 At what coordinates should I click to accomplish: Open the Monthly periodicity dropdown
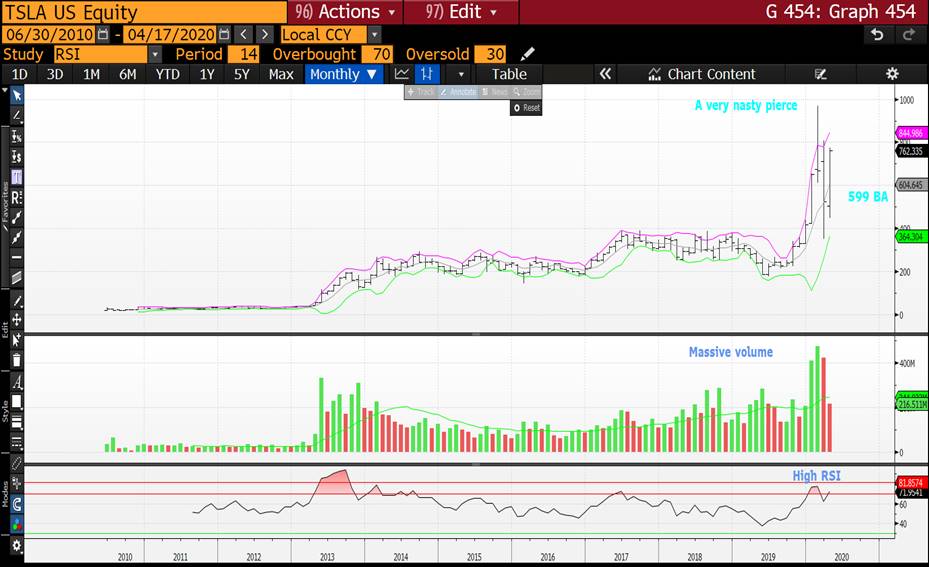point(344,74)
